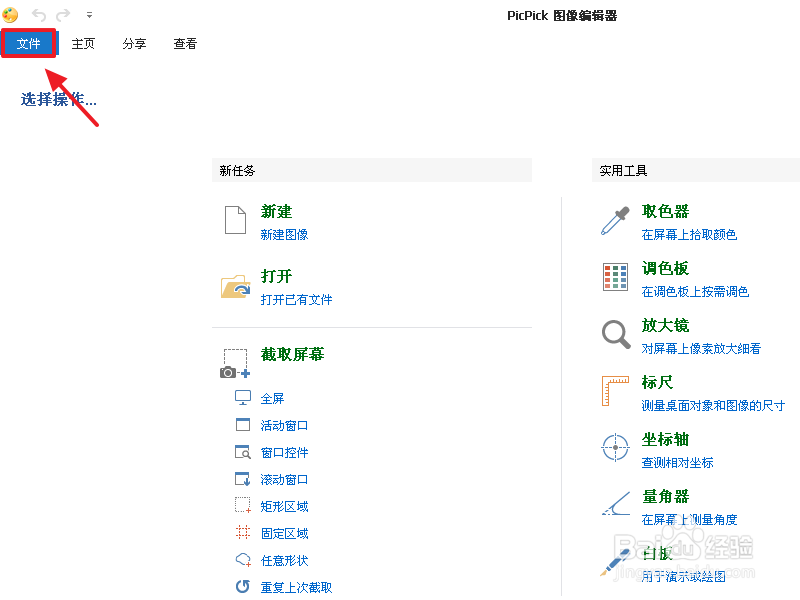The height and width of the screenshot is (600, 800).
Task: Launch the Magnifier glass icon
Action: [615, 334]
